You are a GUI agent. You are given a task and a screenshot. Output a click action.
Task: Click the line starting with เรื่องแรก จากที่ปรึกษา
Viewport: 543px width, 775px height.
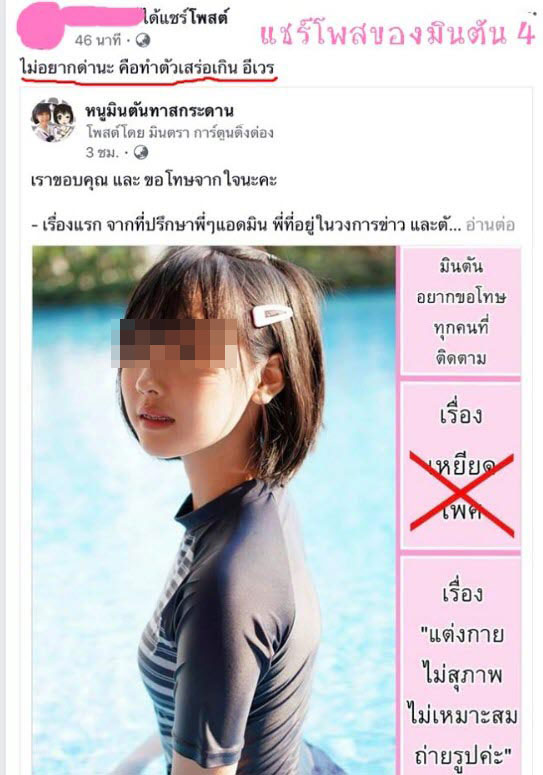[x=246, y=225]
